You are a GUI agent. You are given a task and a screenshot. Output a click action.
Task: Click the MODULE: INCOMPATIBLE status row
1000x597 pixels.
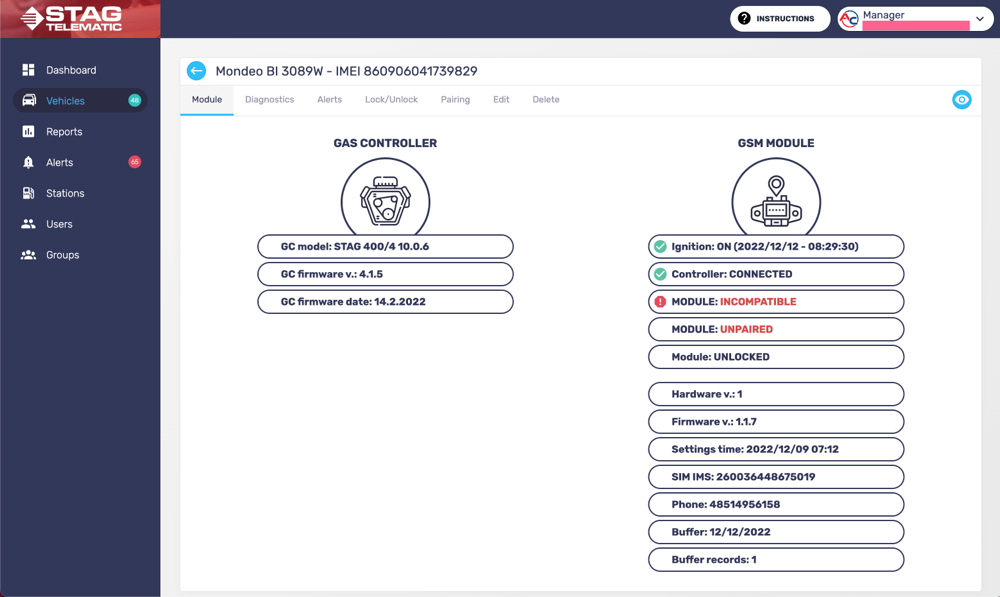(x=776, y=302)
